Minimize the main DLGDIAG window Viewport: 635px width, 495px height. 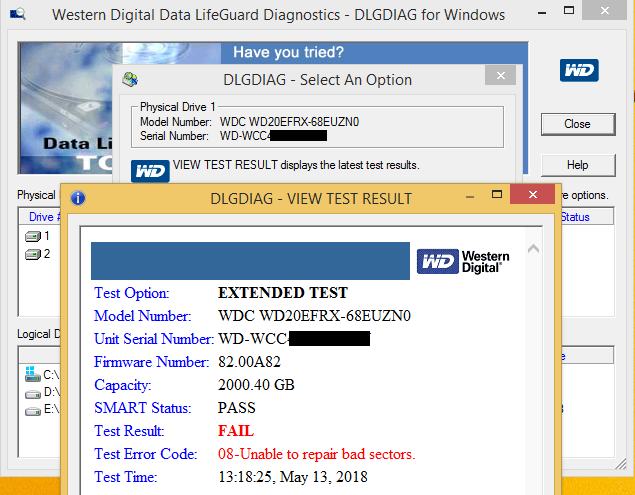pos(542,13)
